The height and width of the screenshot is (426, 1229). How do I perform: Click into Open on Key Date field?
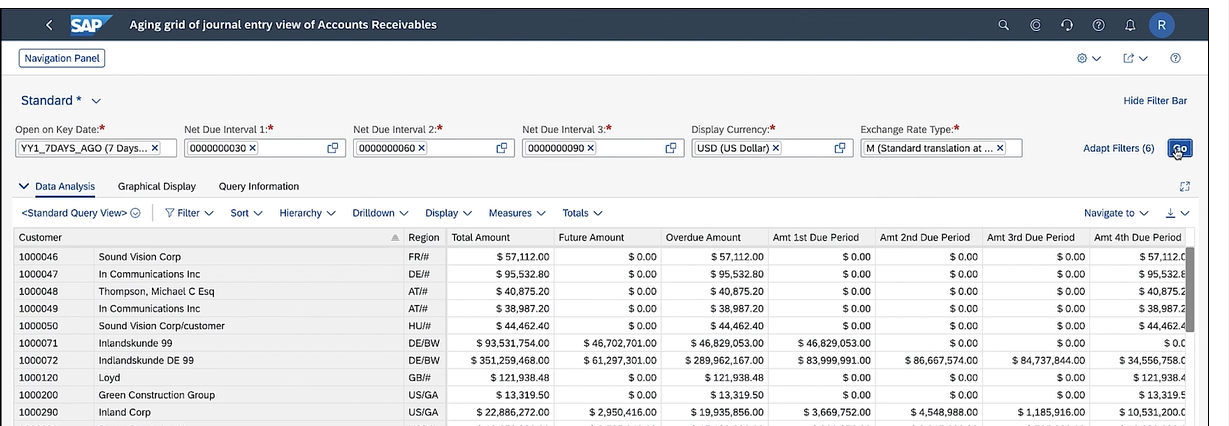[x=96, y=148]
